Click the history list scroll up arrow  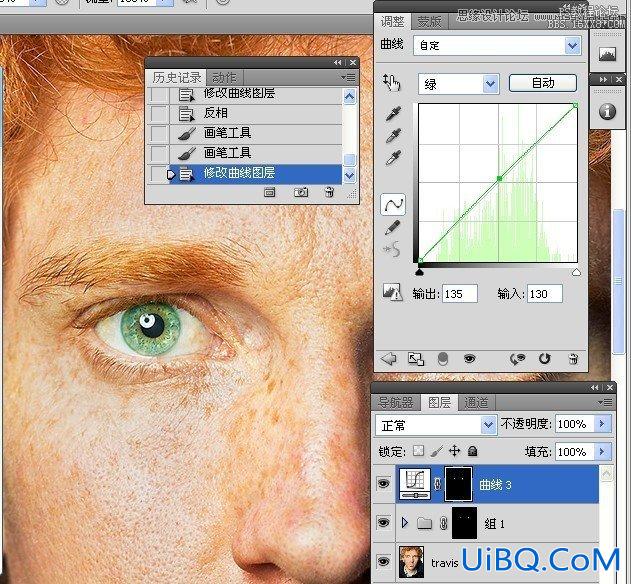point(349,96)
